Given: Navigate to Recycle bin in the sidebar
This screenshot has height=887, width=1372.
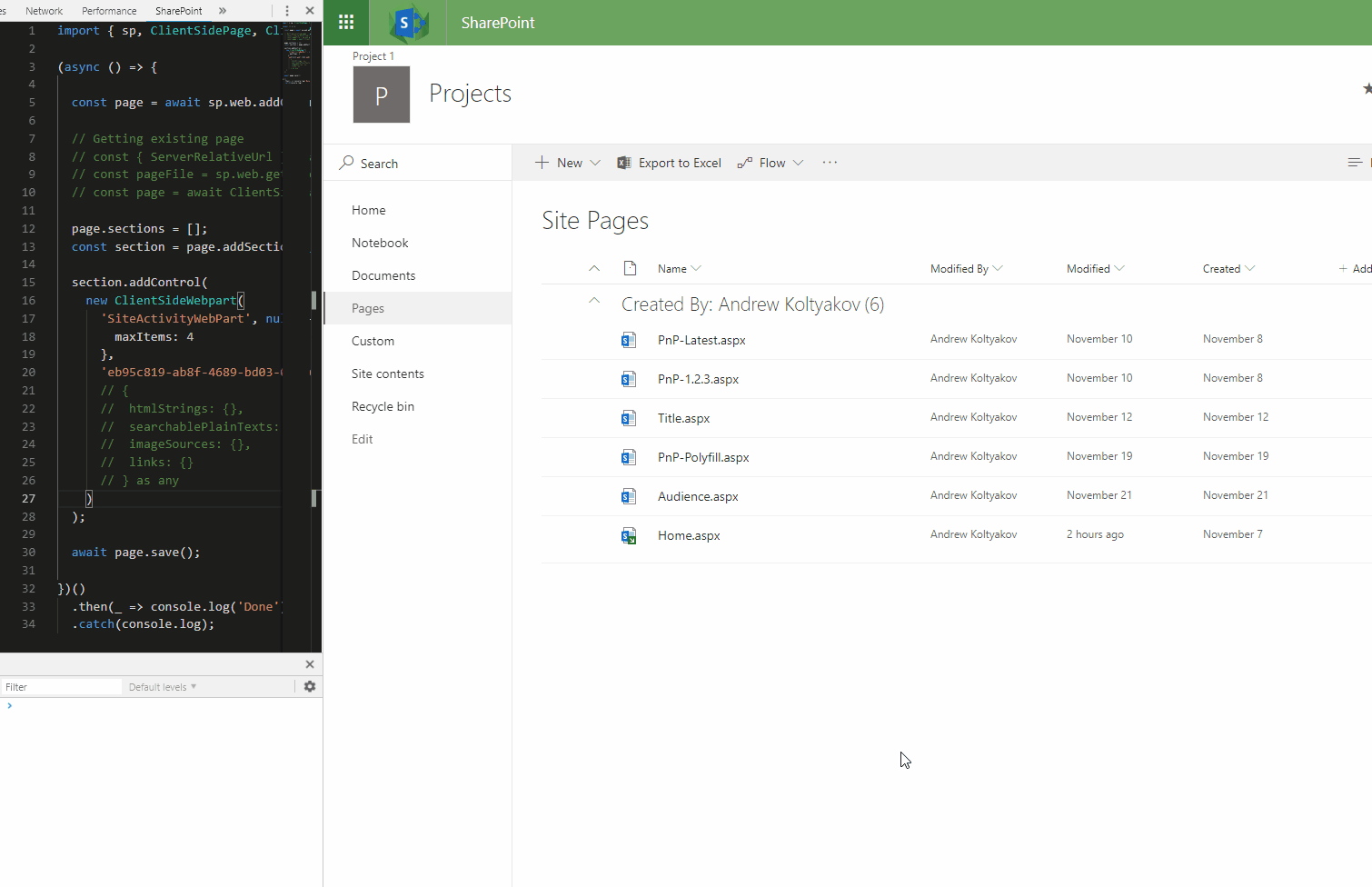Looking at the screenshot, I should [x=383, y=406].
